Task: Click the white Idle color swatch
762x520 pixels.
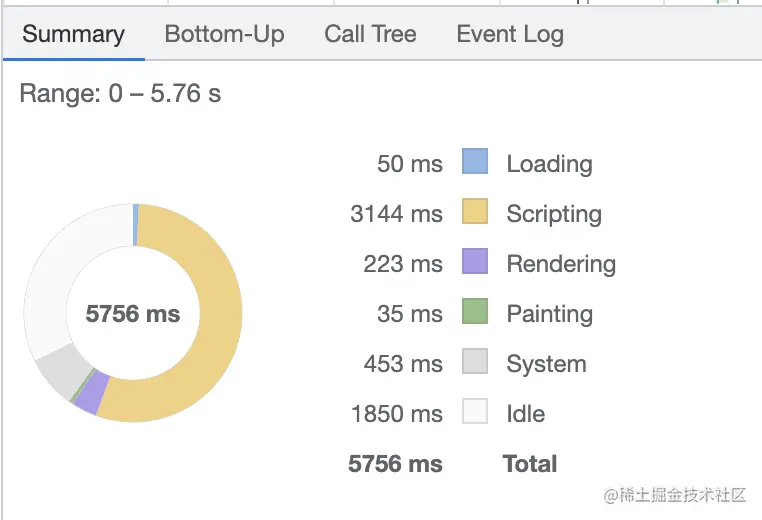Action: 475,412
